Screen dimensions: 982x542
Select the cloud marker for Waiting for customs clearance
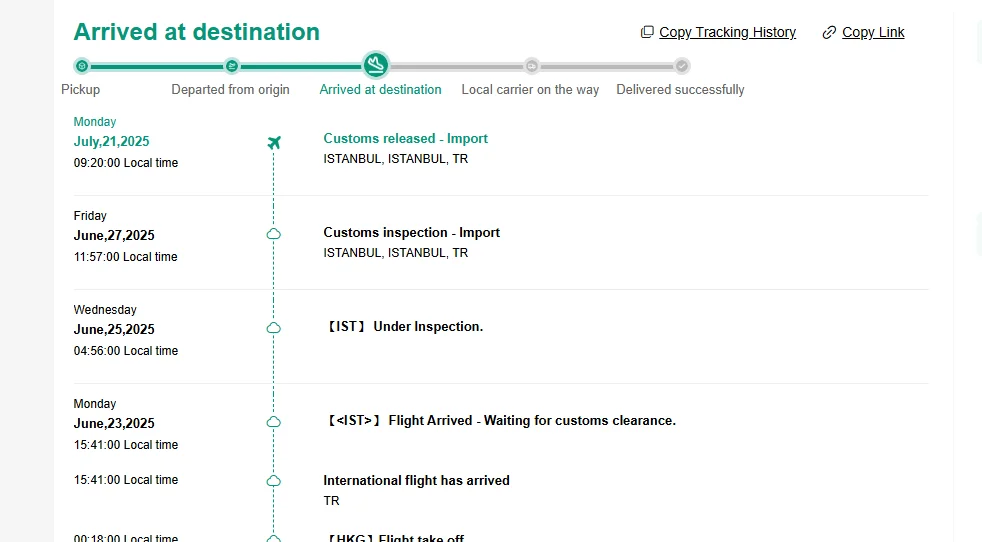pos(274,422)
